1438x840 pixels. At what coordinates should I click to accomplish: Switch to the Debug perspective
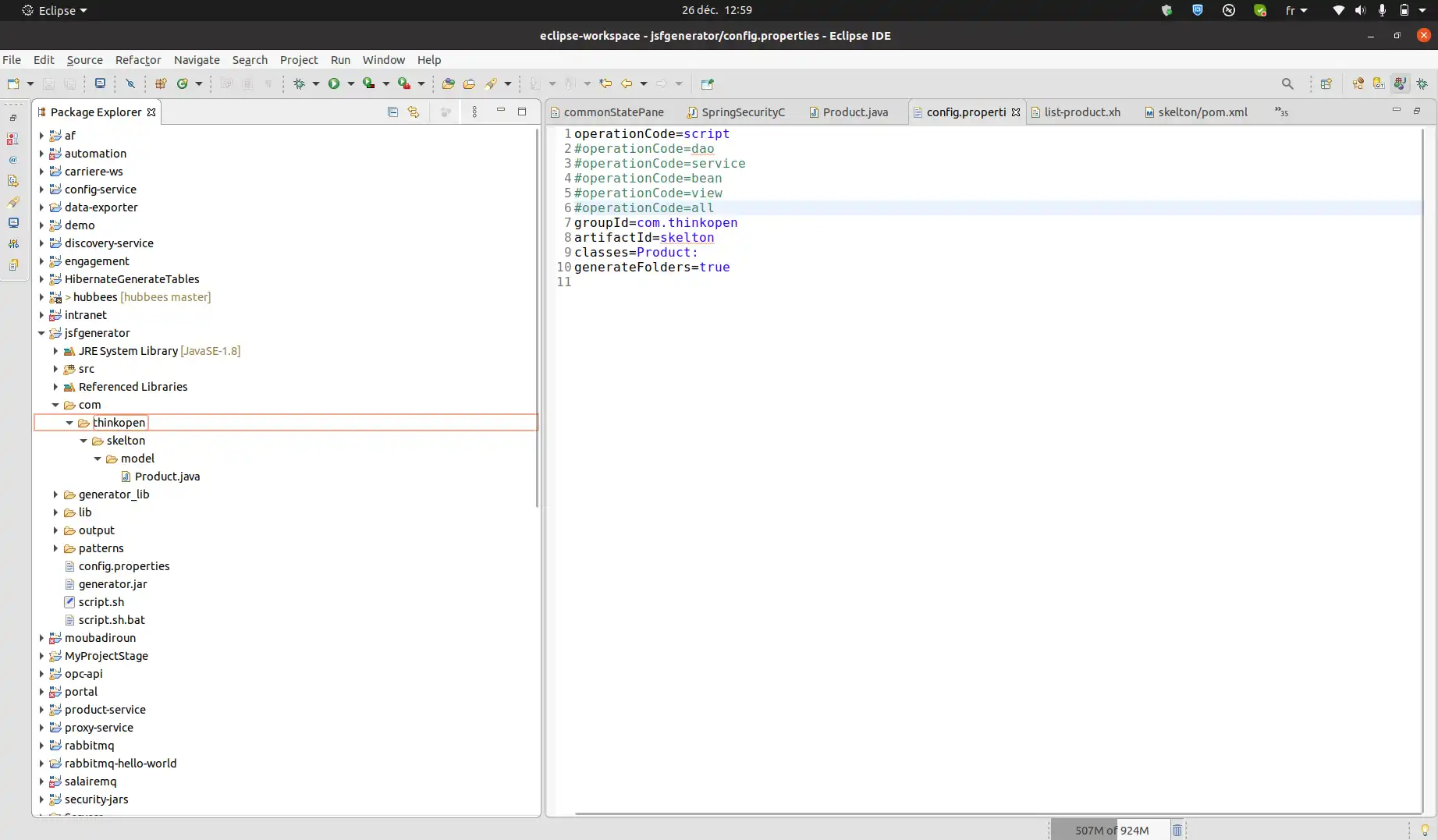coord(1422,83)
